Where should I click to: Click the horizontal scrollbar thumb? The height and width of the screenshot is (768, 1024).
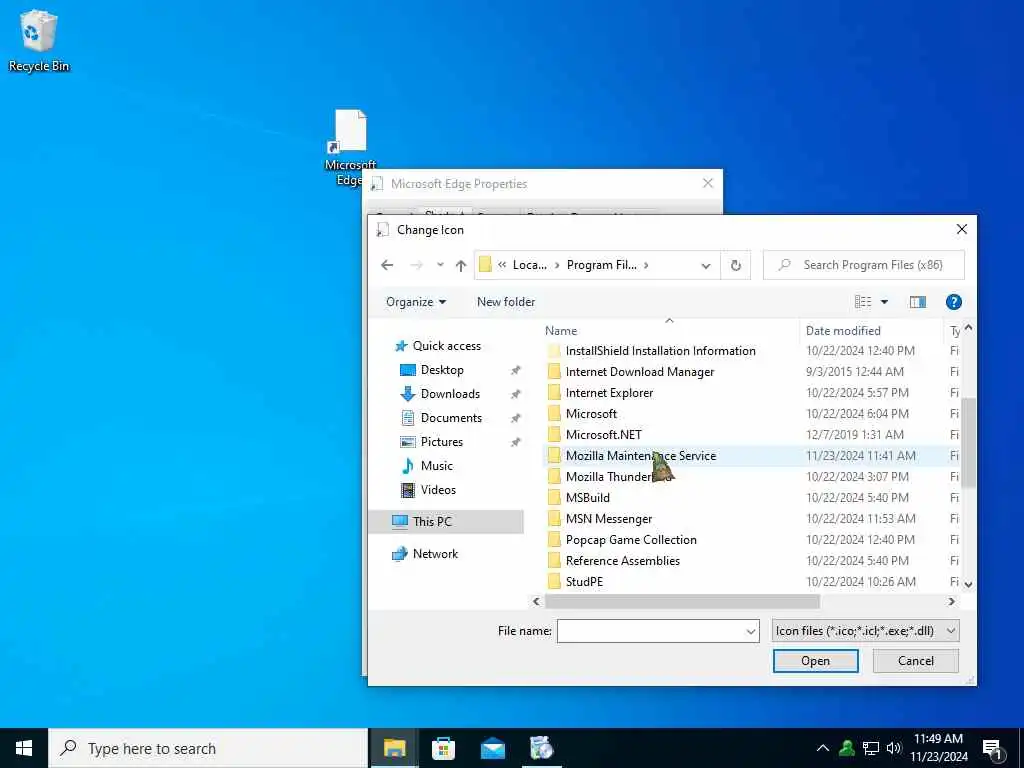click(x=682, y=601)
